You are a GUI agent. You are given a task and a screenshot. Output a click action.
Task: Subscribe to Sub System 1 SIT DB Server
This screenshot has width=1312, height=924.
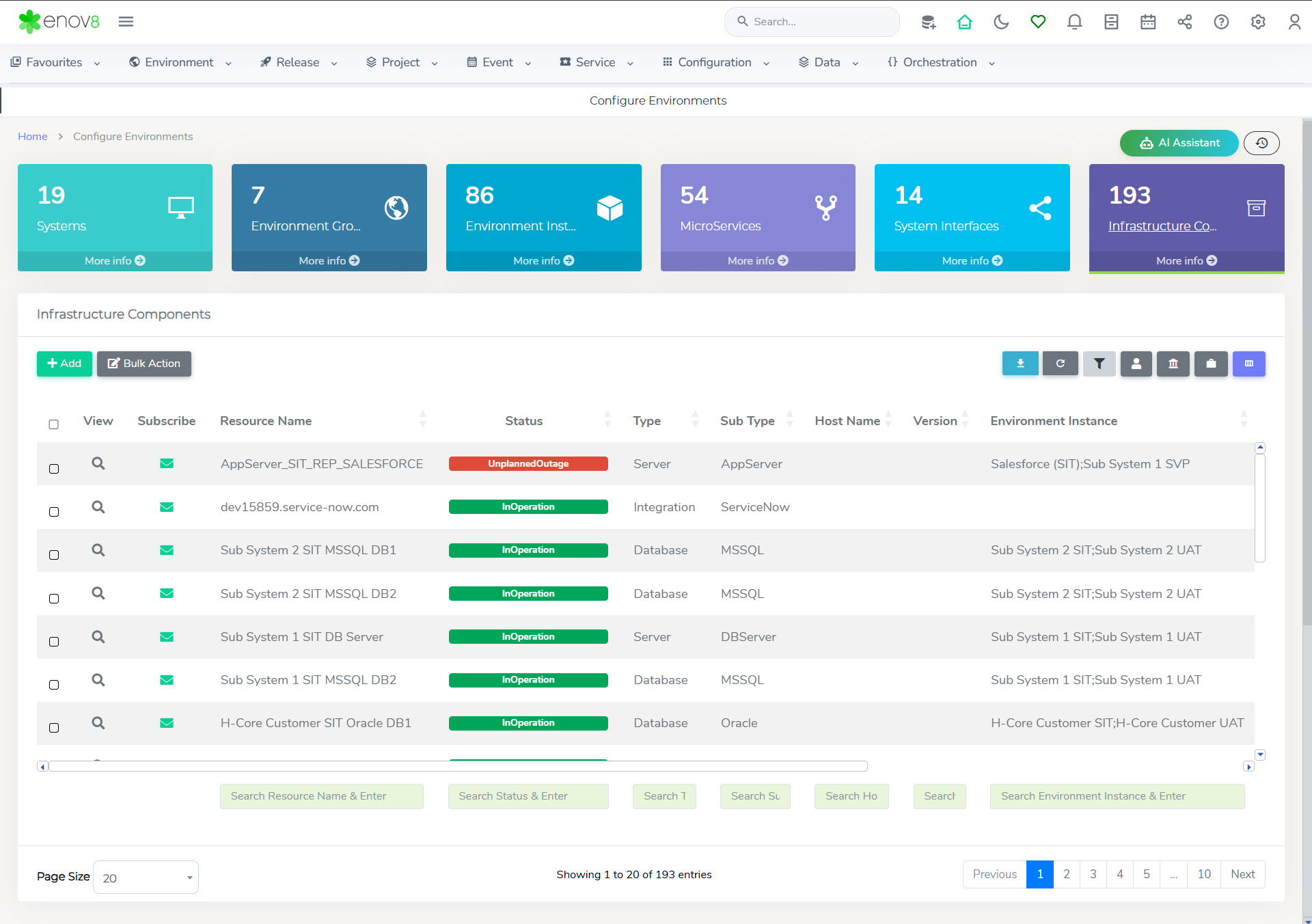[x=166, y=637]
